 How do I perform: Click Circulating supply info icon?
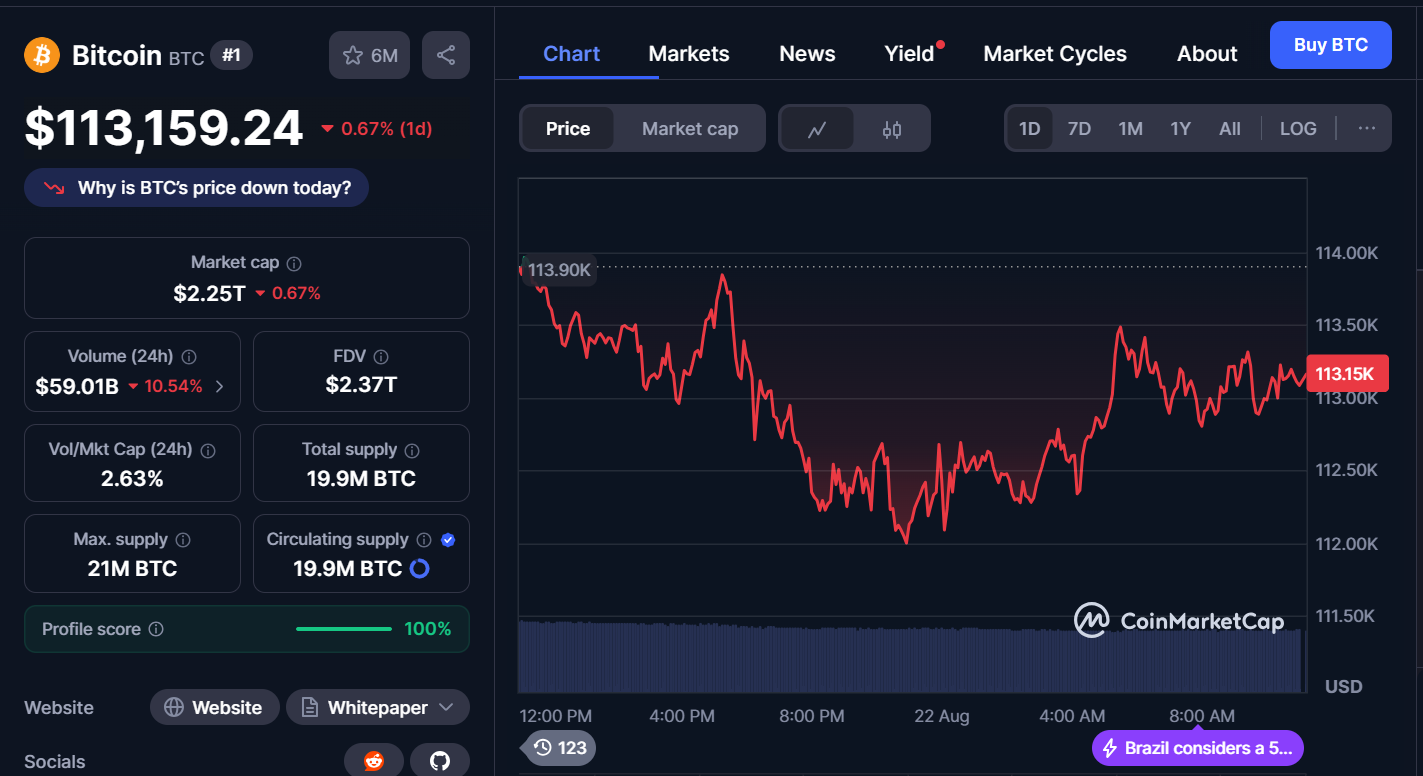pos(424,540)
